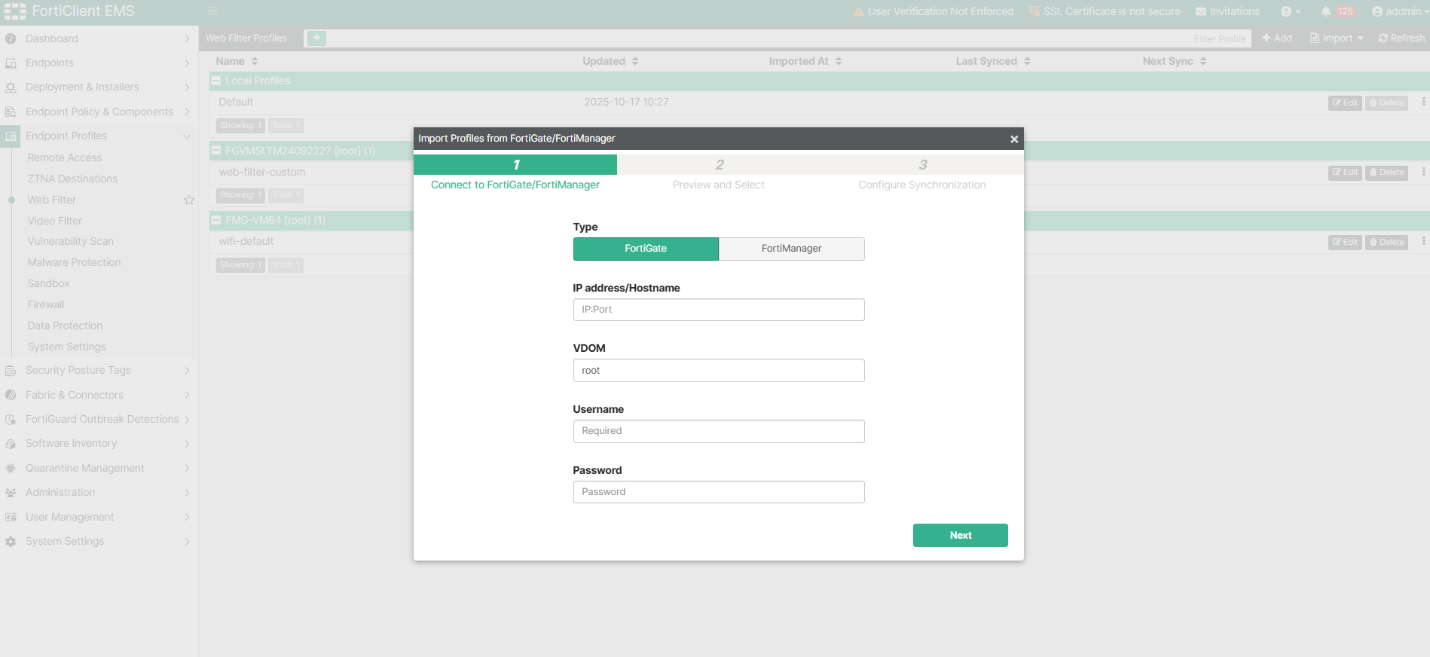Open kebab menu for Default row
Image resolution: width=1430 pixels, height=657 pixels.
click(1422, 102)
